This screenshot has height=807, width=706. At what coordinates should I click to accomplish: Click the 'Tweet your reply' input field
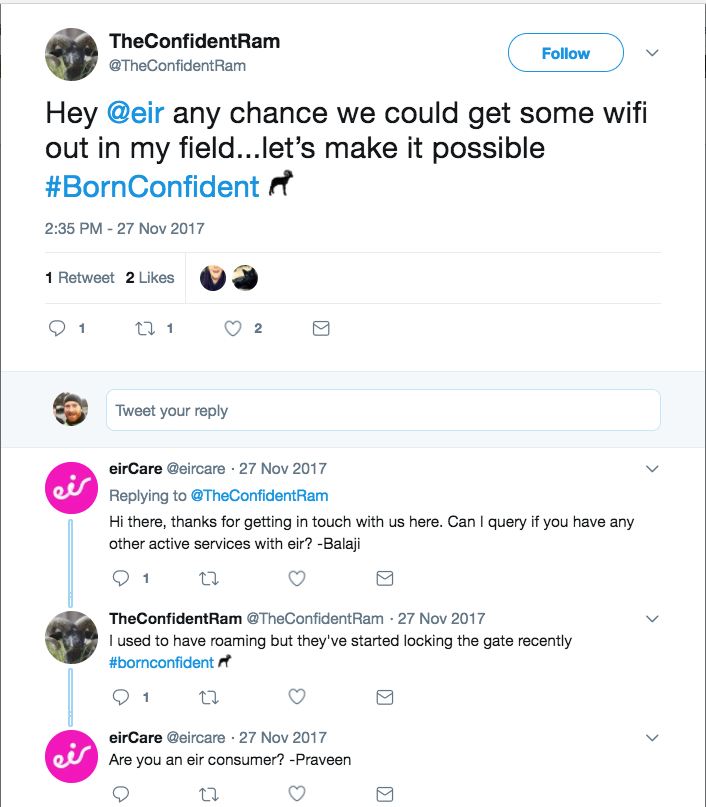point(383,410)
